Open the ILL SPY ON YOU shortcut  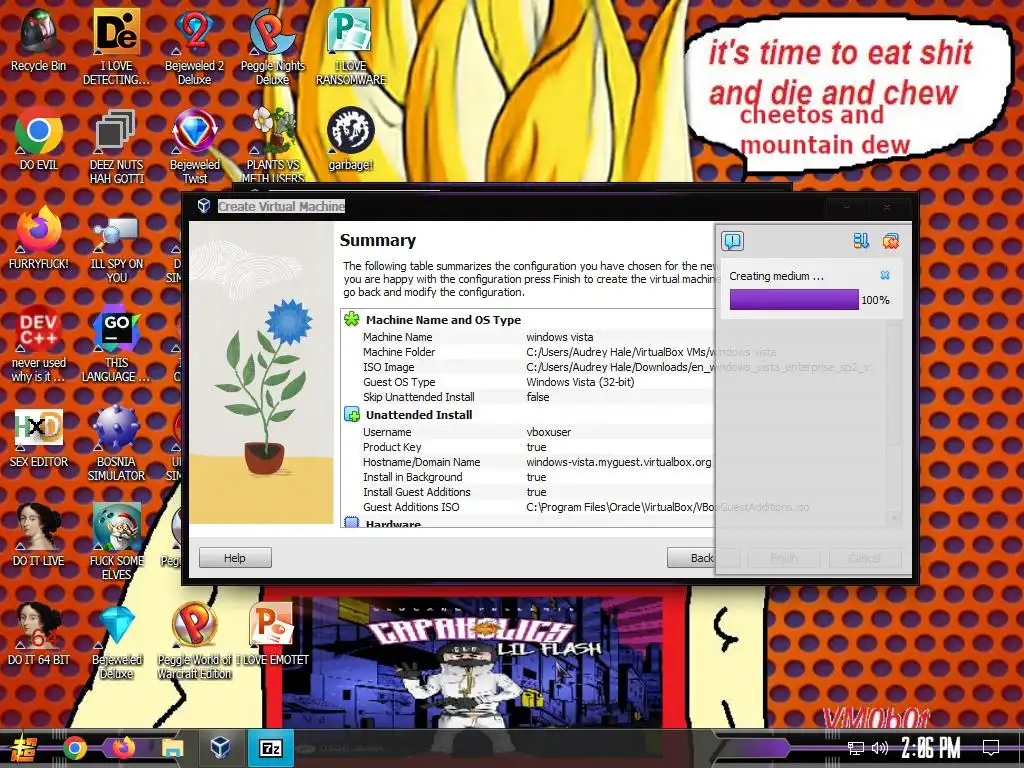pos(116,249)
